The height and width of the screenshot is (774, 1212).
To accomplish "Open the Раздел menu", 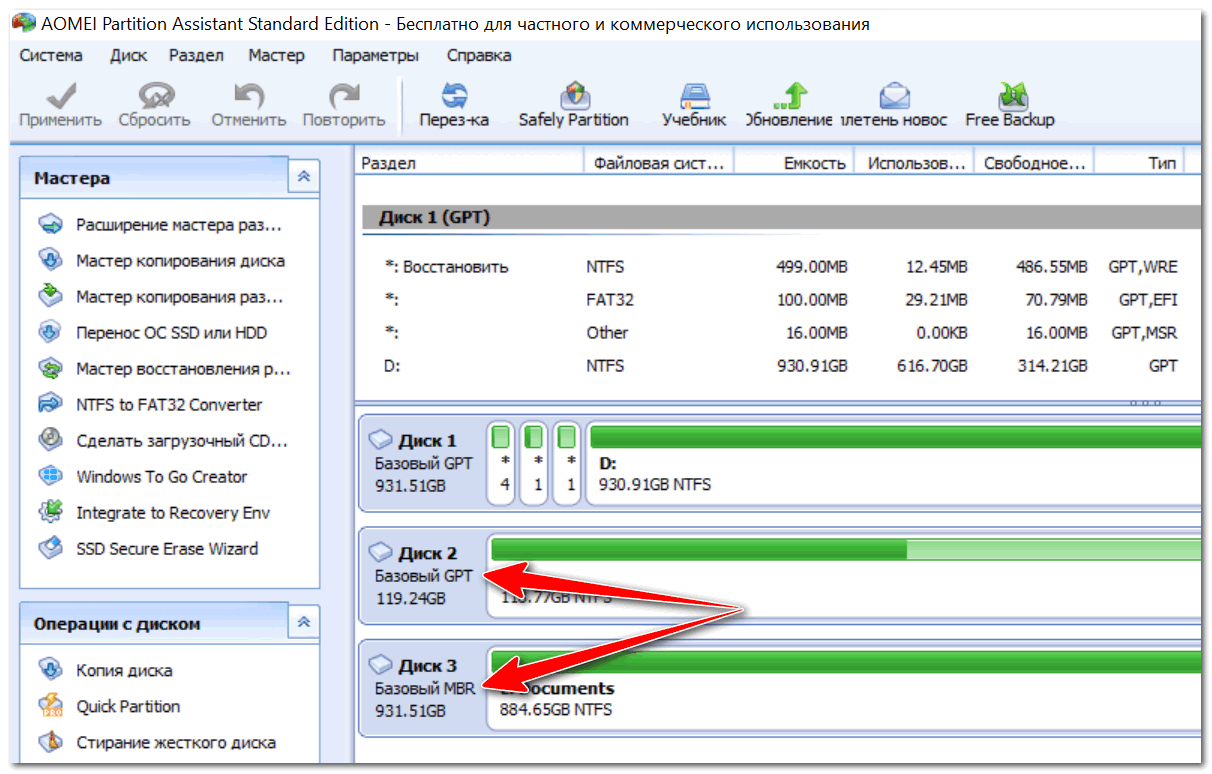I will click(x=196, y=55).
